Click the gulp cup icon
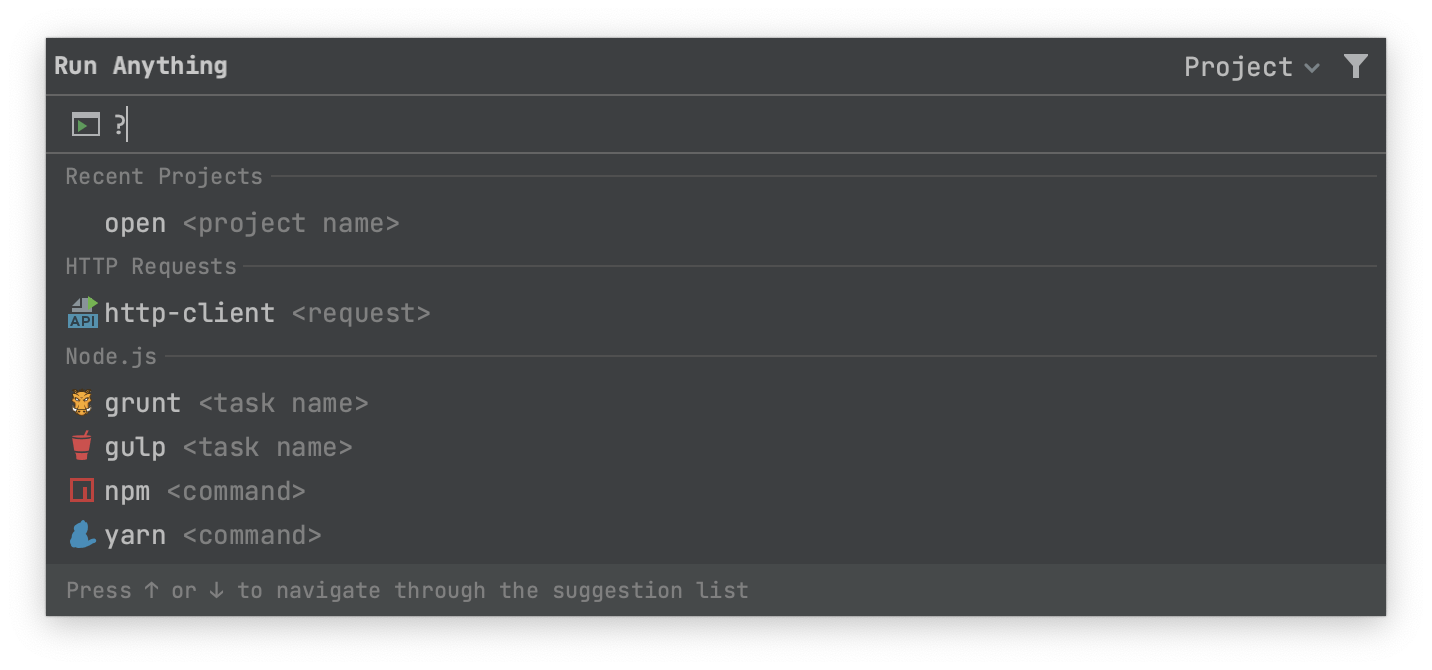The width and height of the screenshot is (1432, 670). [82, 446]
